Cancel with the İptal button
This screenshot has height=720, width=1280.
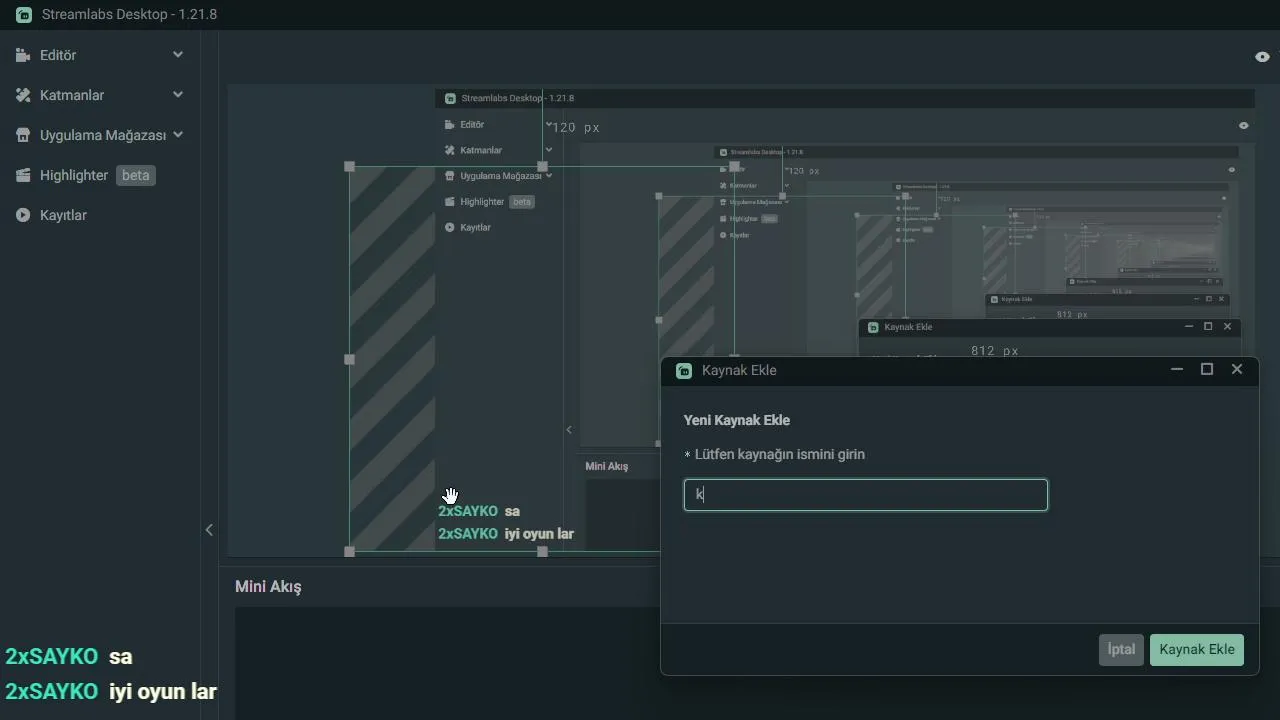click(1121, 650)
